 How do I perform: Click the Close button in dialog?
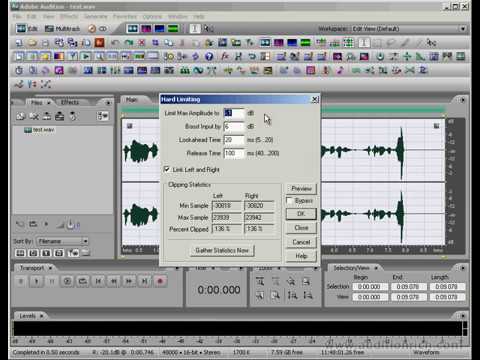click(x=301, y=228)
